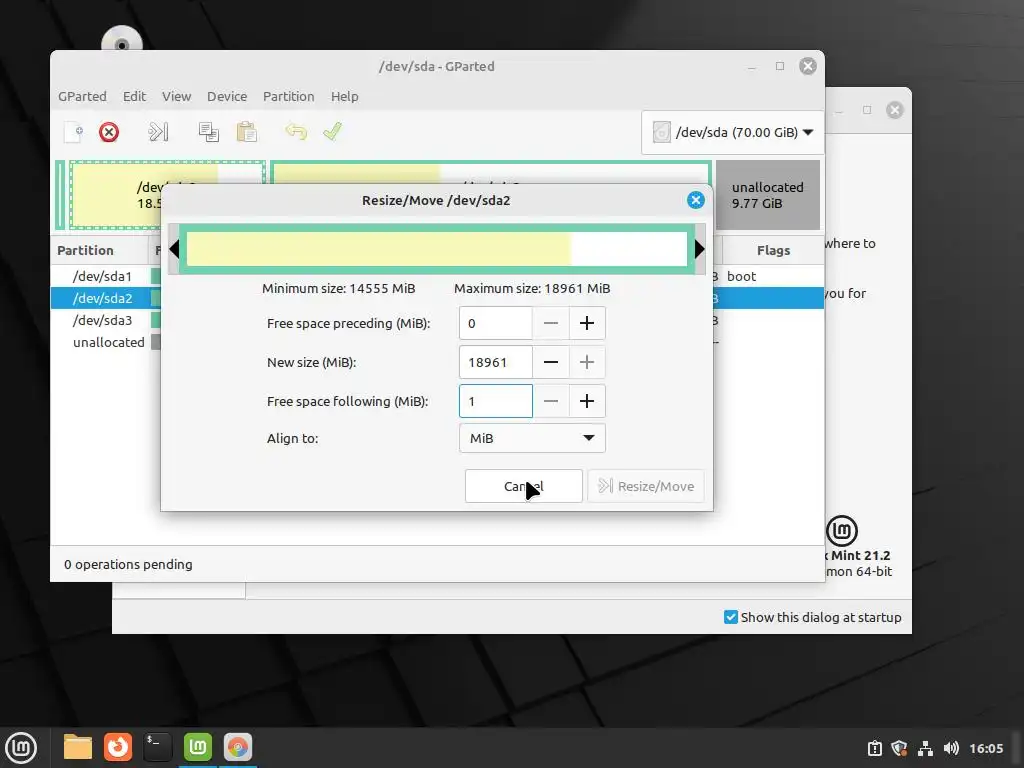Viewport: 1024px width, 768px height.
Task: Select the /dev/sda1 partition row
Action: pos(103,276)
